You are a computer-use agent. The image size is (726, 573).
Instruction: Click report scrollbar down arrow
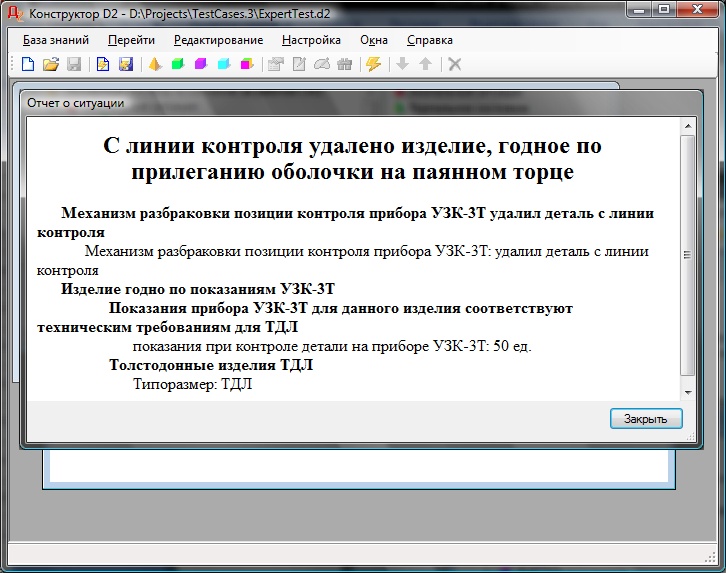point(688,392)
